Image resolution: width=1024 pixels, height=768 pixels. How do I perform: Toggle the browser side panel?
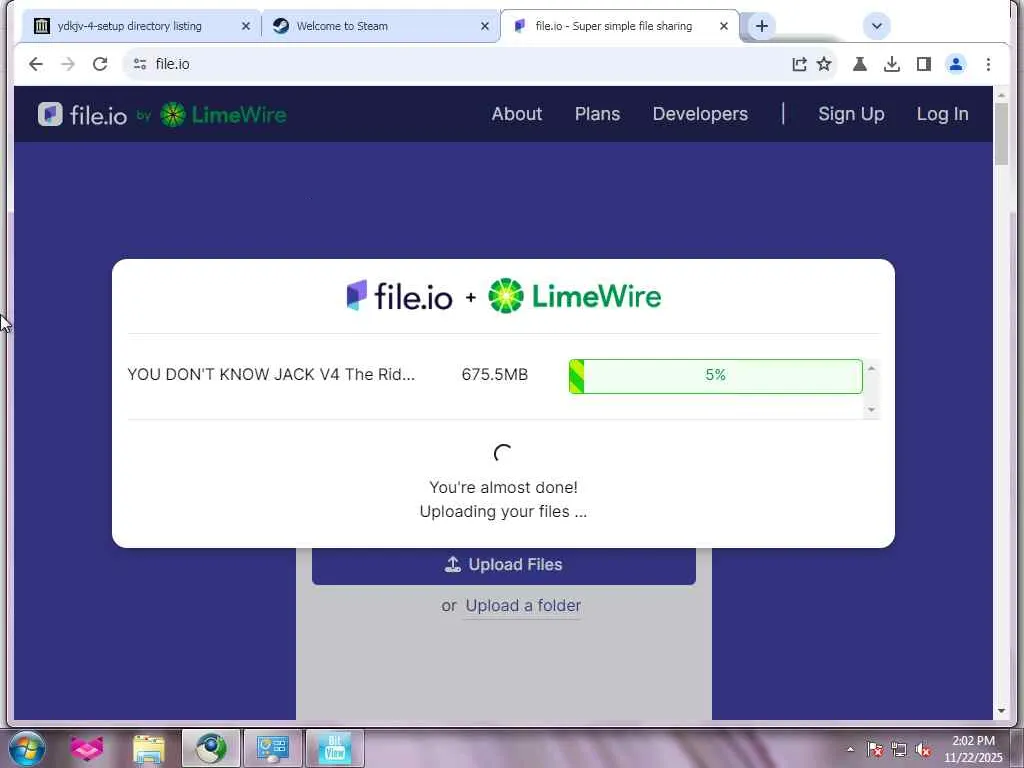[x=923, y=64]
